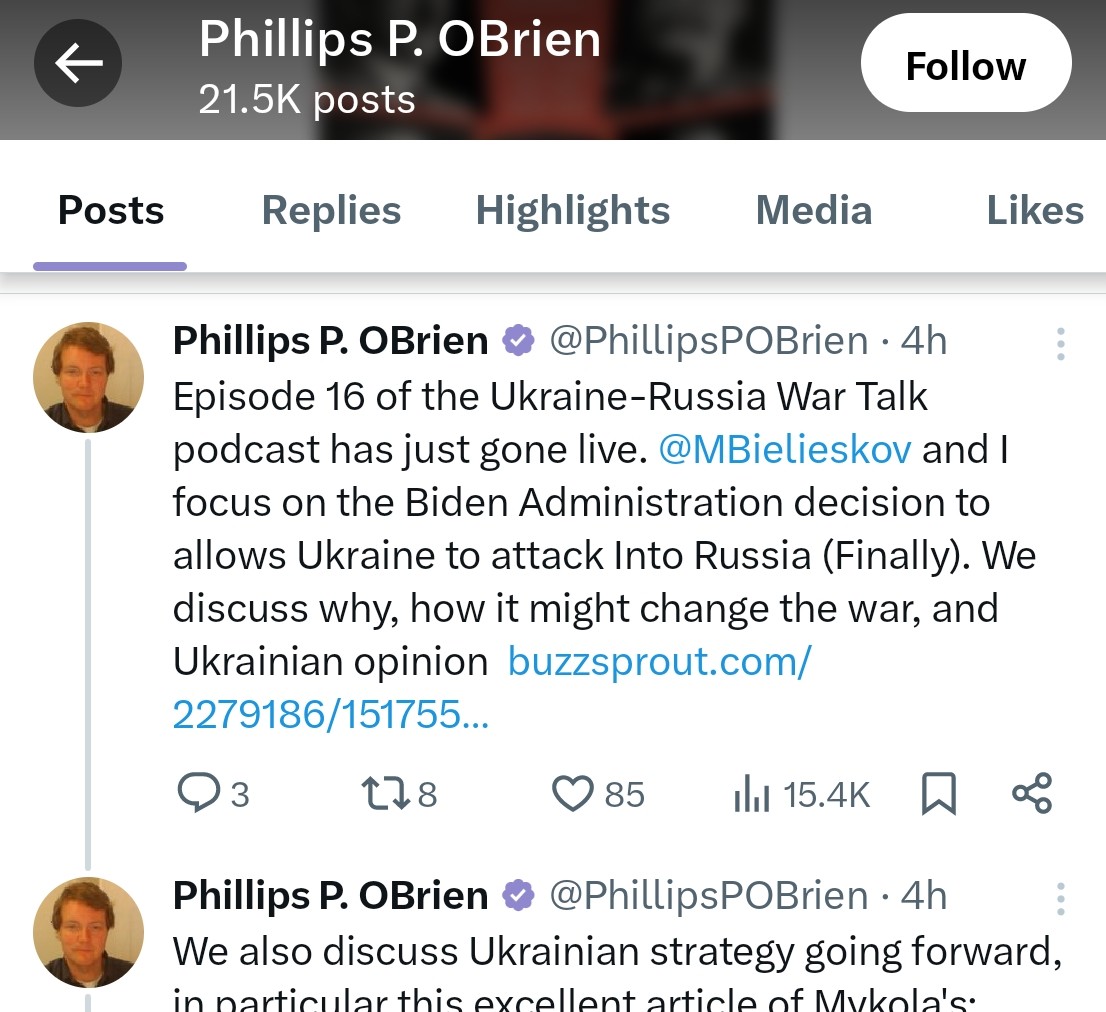Select the Posts tab

(x=111, y=210)
